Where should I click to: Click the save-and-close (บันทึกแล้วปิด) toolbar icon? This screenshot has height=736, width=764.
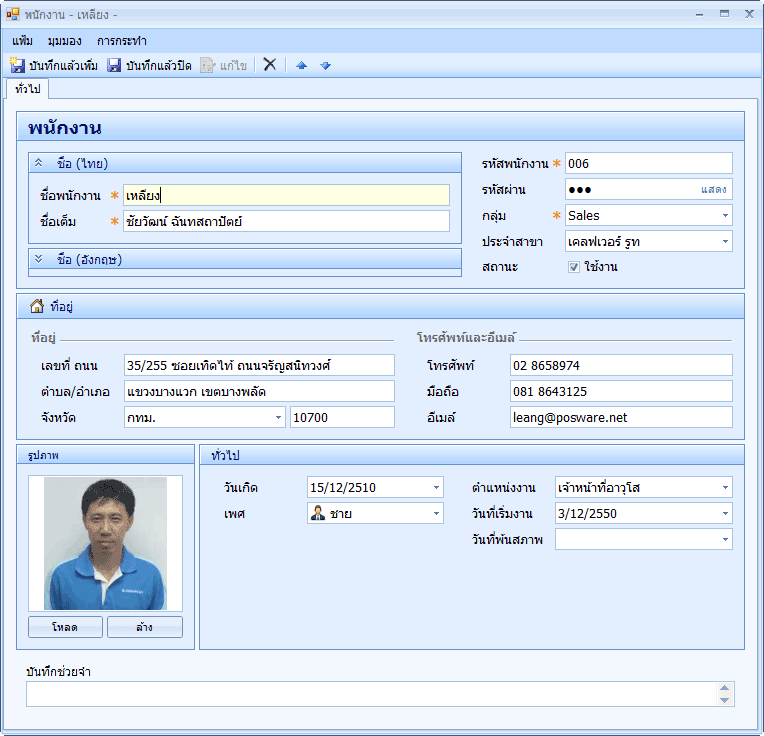tap(114, 65)
